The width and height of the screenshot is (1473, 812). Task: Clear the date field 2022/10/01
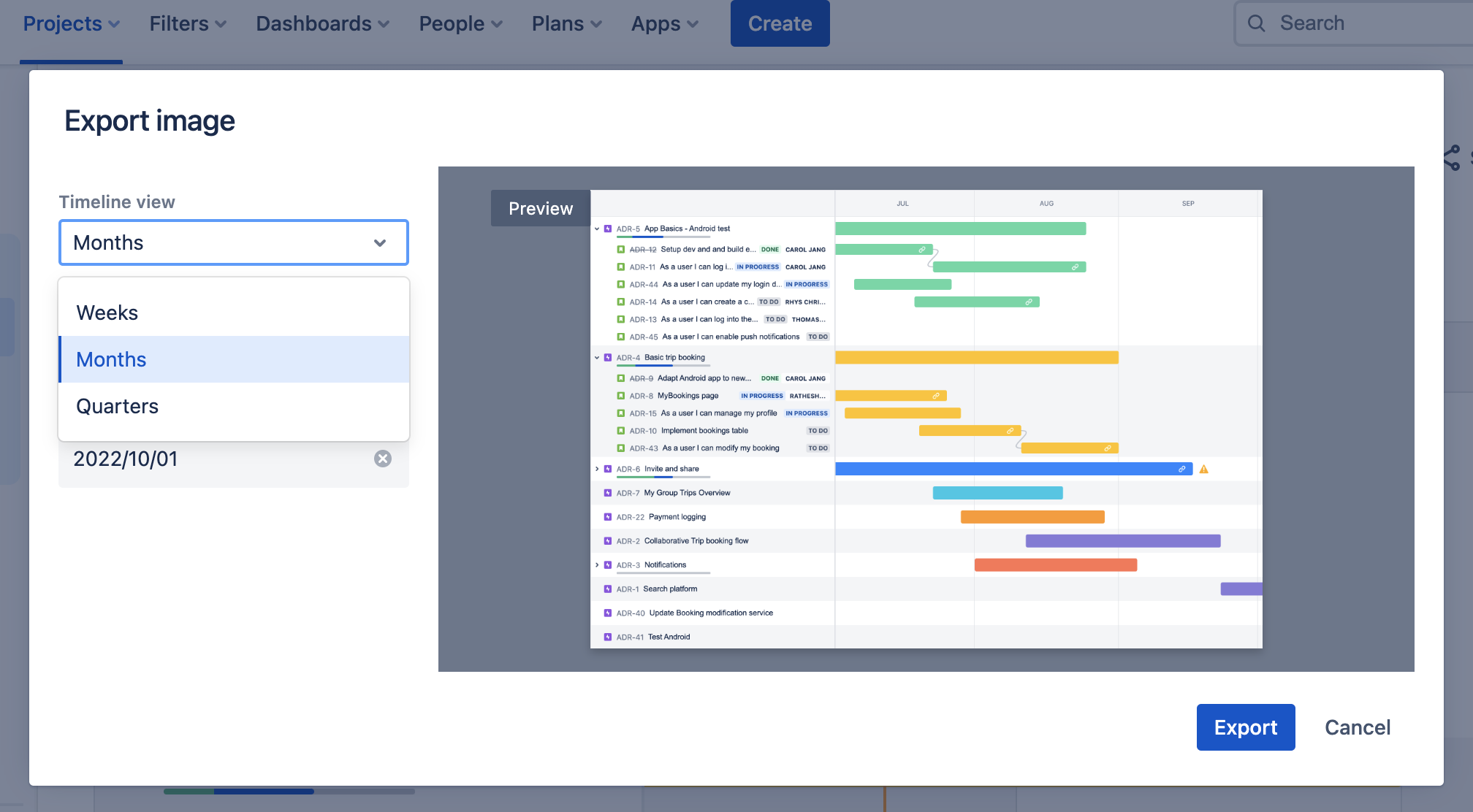382,458
